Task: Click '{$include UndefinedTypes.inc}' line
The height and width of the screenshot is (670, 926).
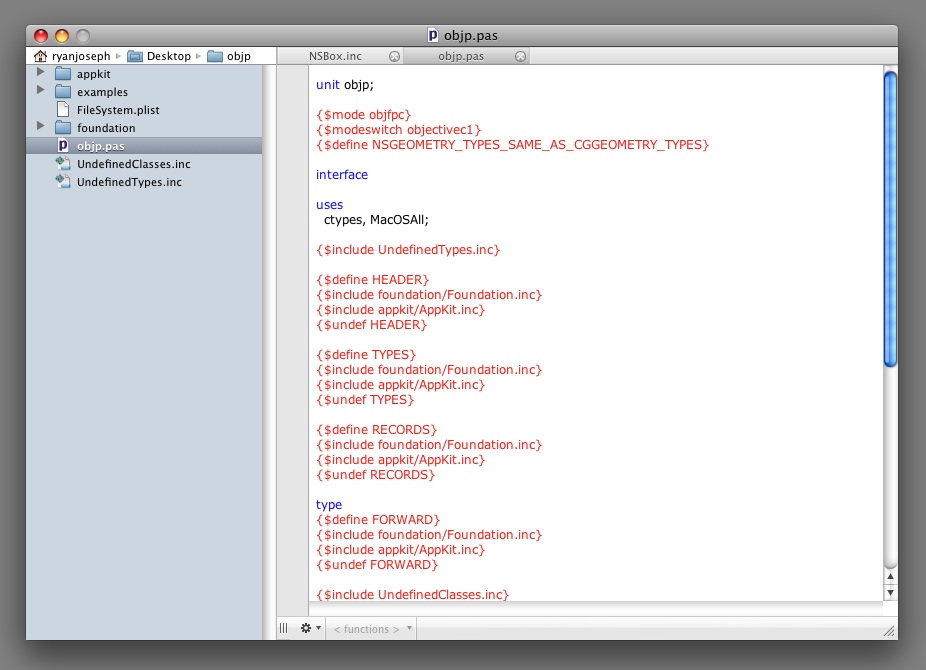Action: click(408, 250)
